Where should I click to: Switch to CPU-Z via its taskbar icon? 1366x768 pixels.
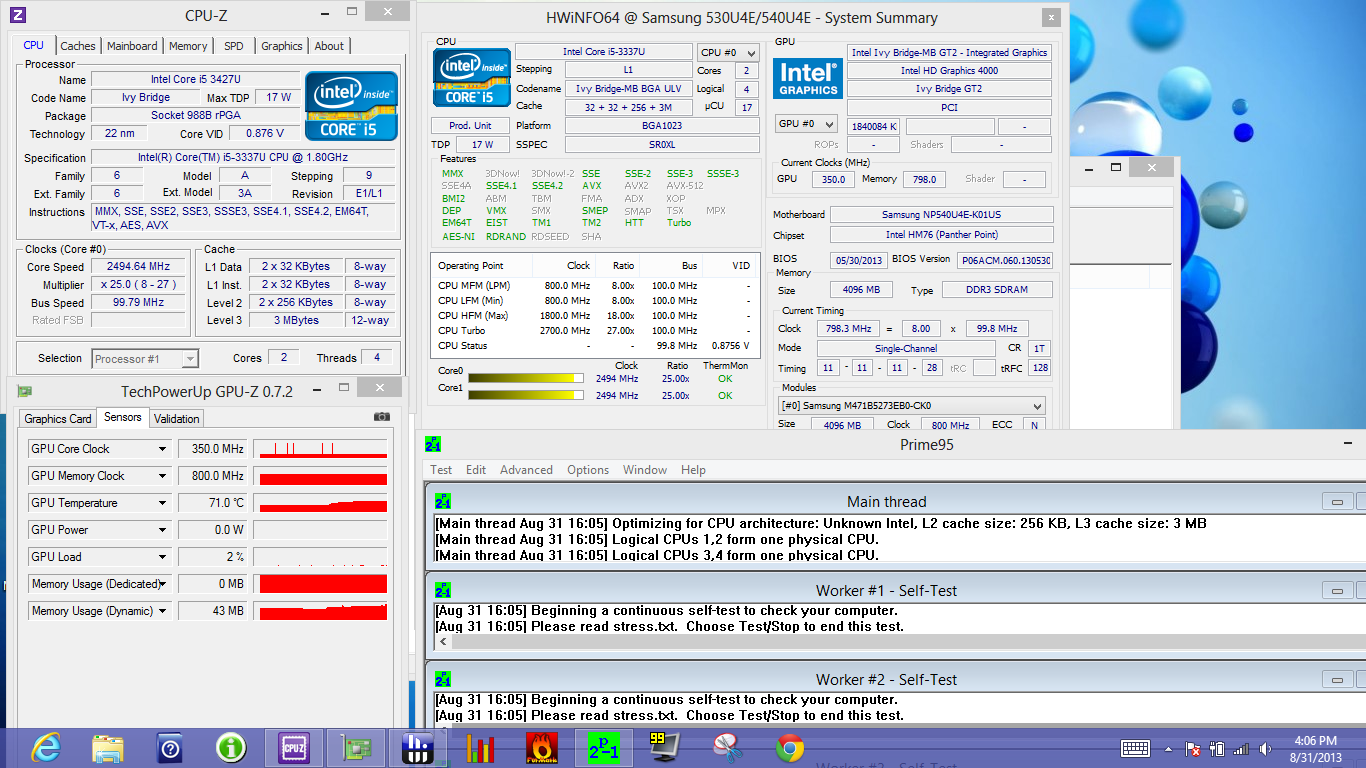(x=293, y=747)
